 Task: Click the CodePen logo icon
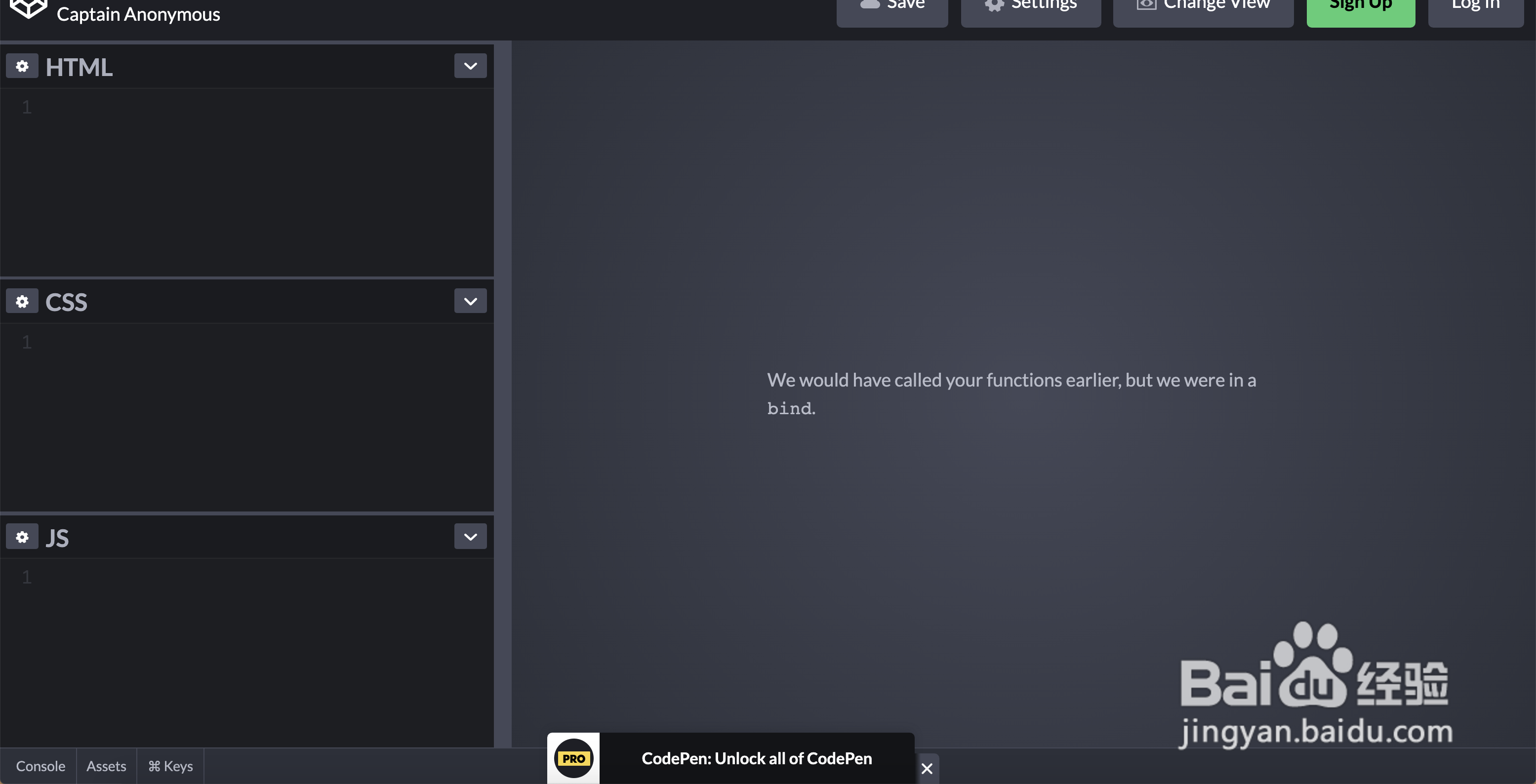tap(28, 8)
